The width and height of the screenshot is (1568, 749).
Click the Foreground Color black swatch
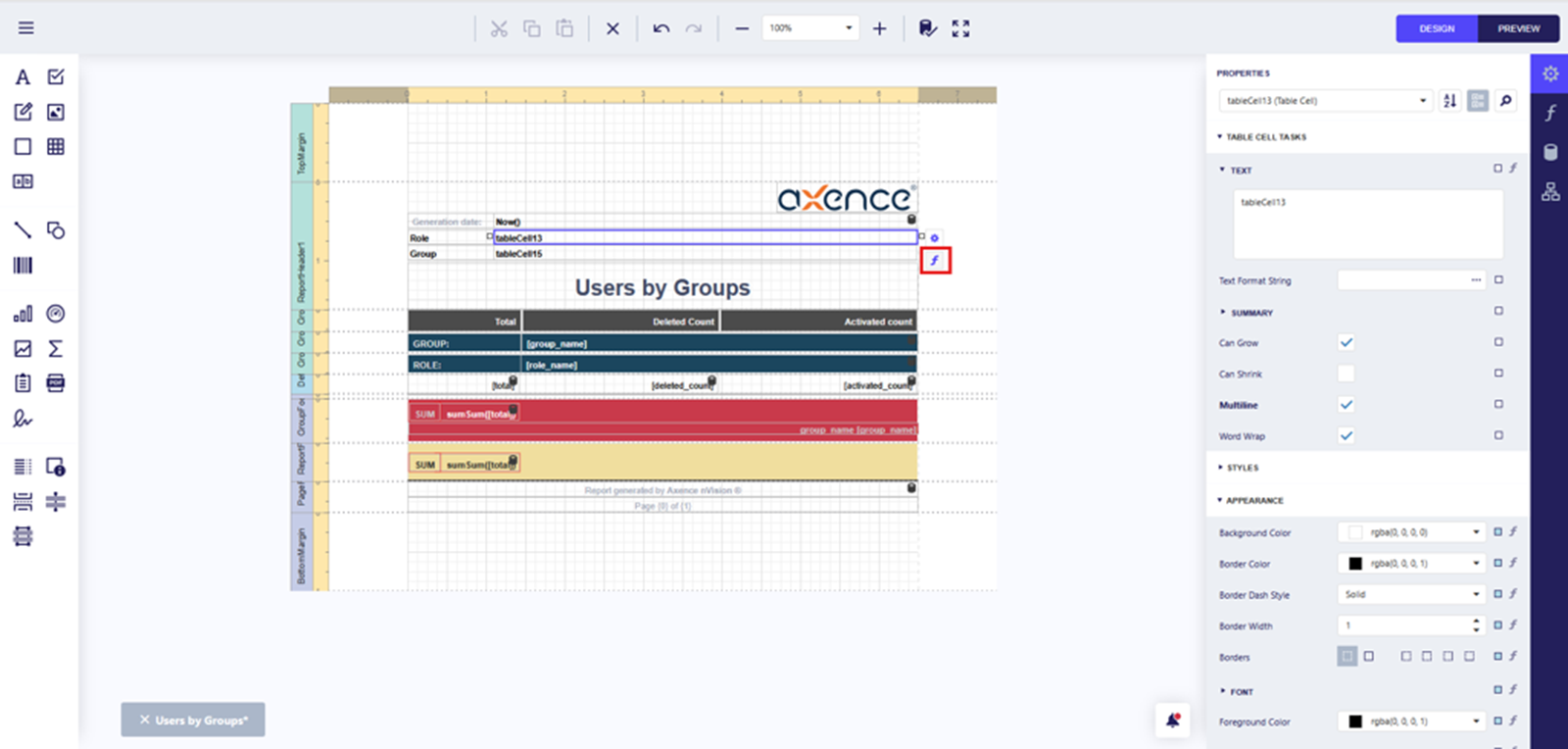coord(1355,722)
